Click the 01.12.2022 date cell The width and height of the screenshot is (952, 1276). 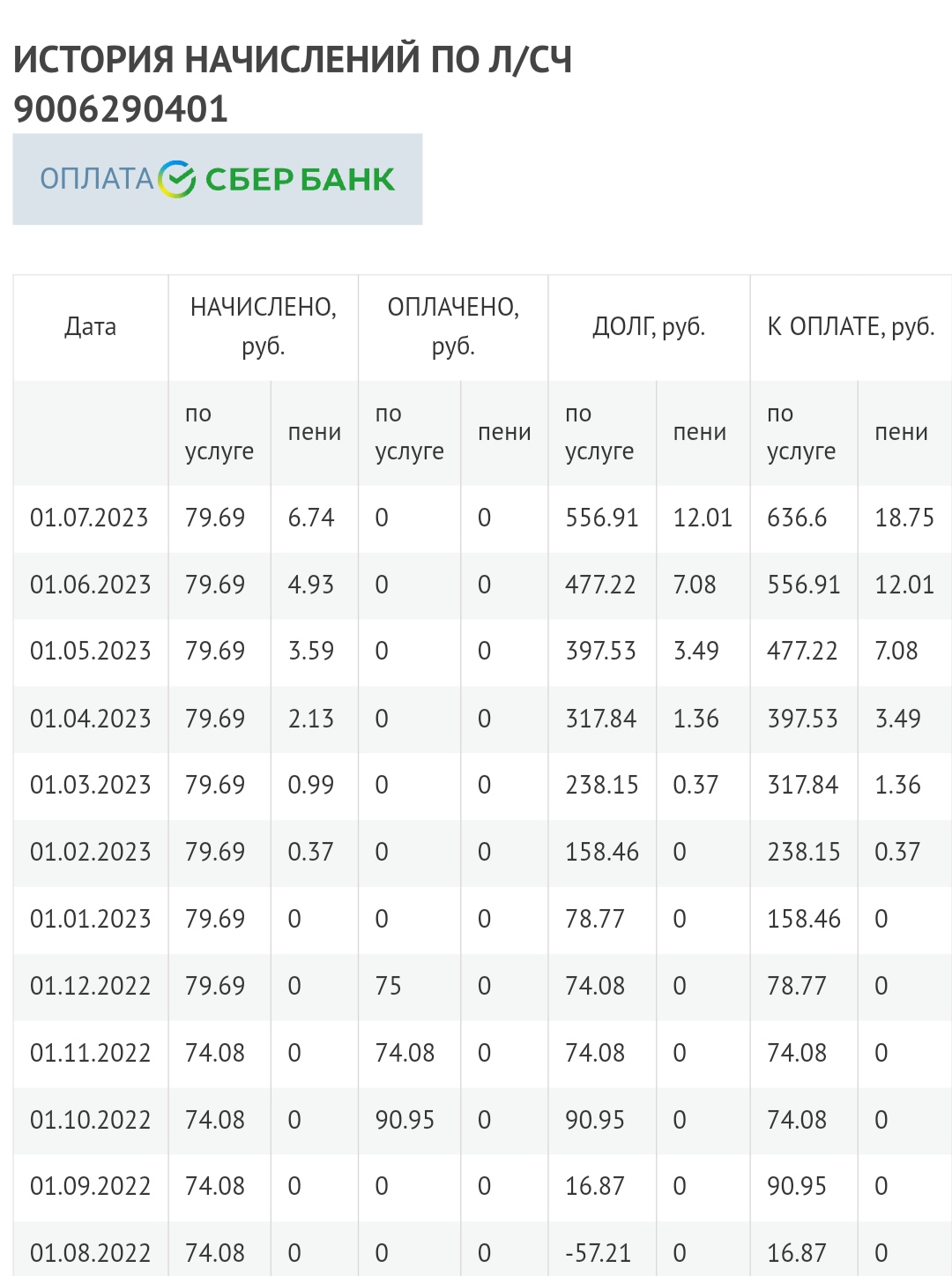tap(90, 986)
